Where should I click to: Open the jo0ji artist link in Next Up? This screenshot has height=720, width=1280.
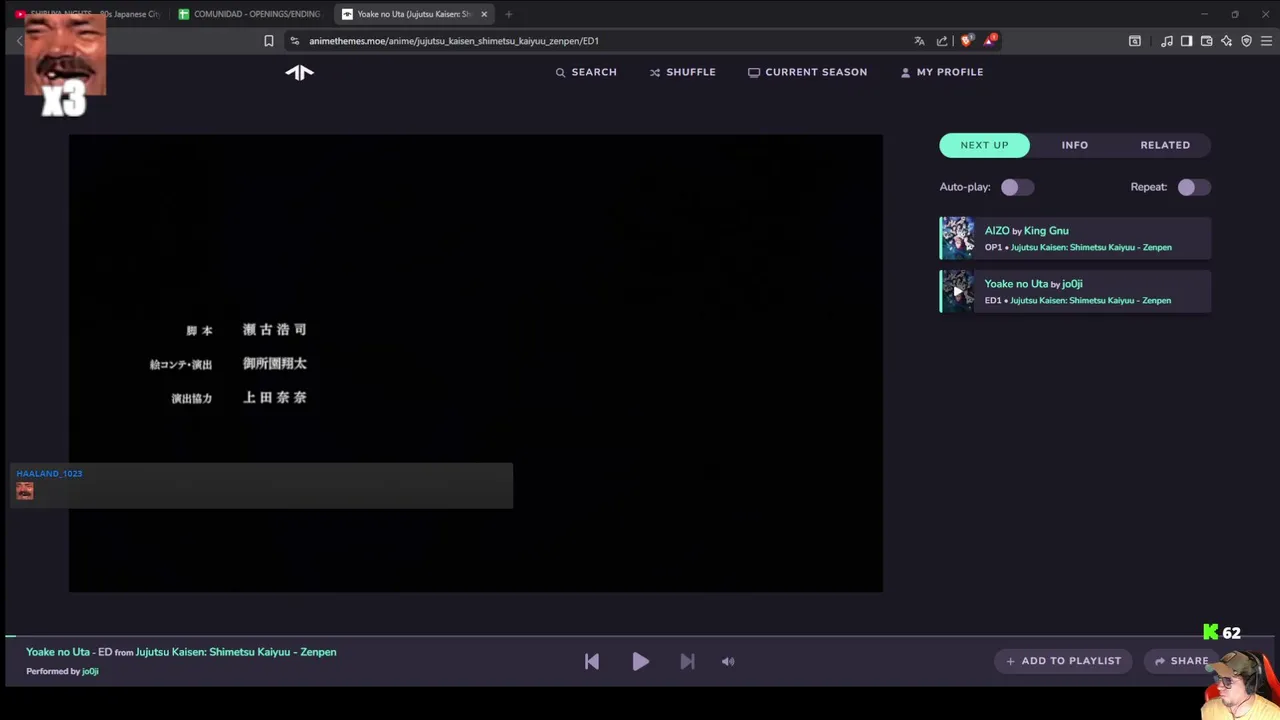(x=1072, y=284)
